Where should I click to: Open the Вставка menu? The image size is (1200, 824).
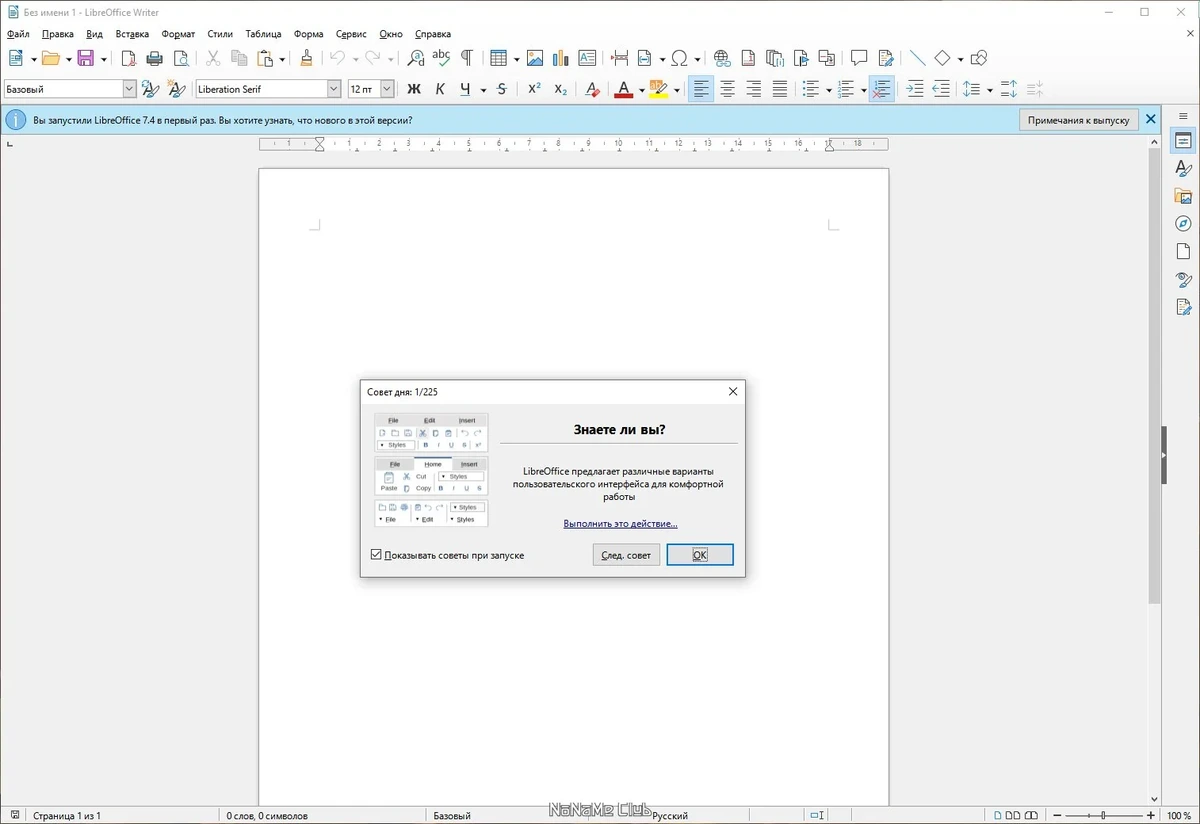click(132, 33)
